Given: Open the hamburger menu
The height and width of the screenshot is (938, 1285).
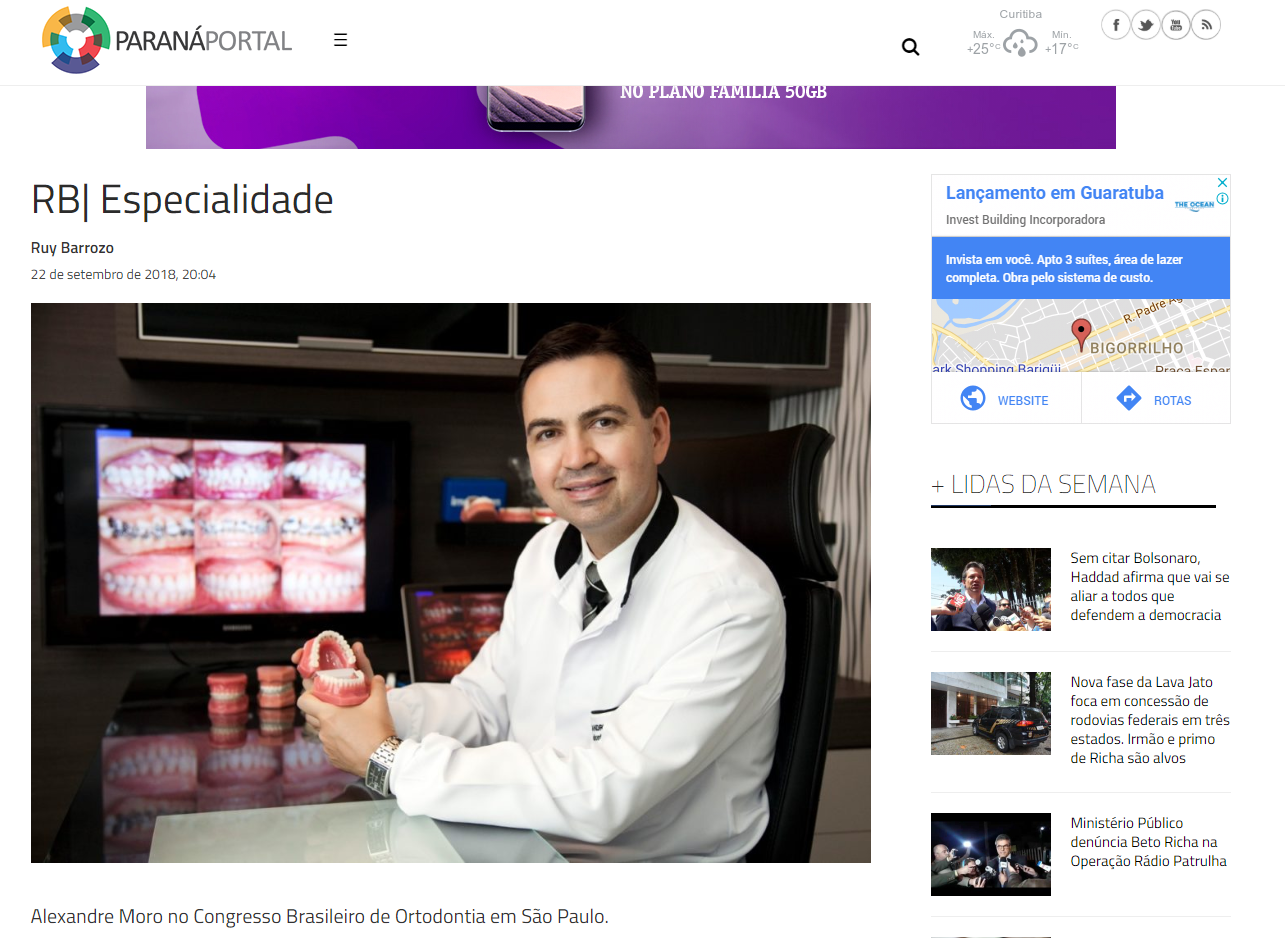Looking at the screenshot, I should tap(341, 40).
